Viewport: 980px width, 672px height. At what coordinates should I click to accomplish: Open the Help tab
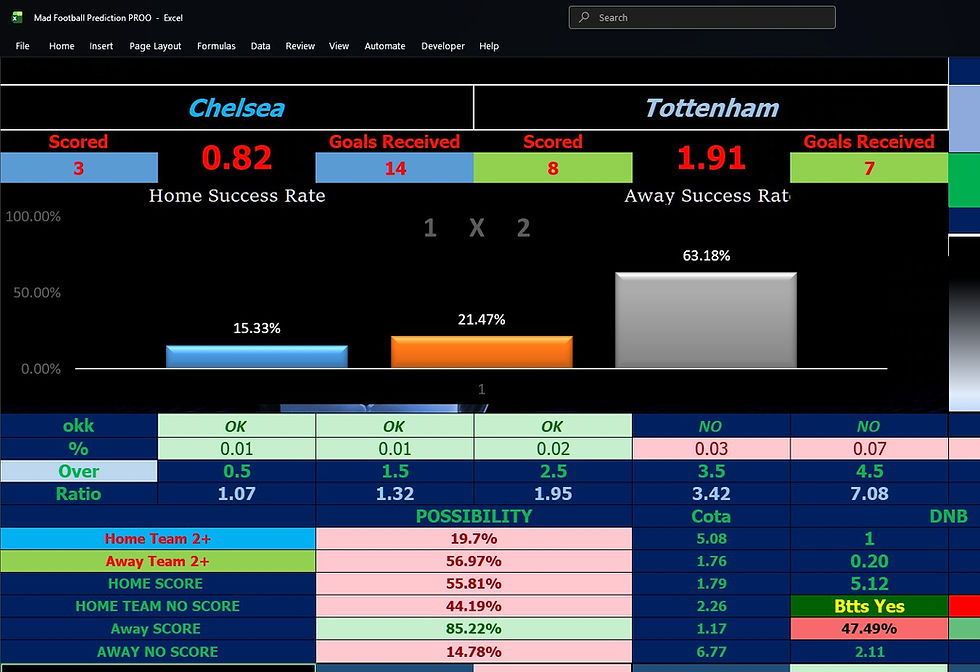(489, 46)
